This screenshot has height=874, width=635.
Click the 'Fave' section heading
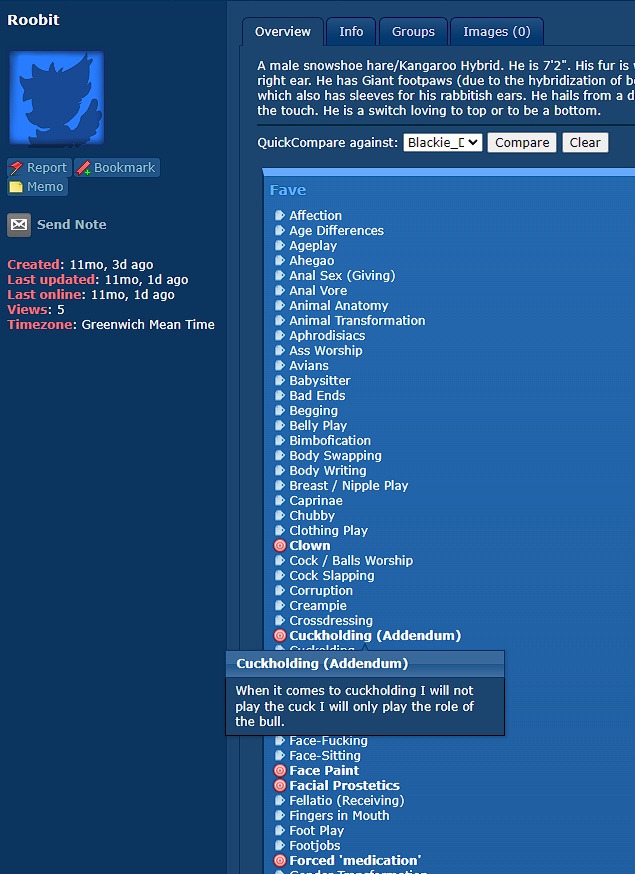[288, 190]
